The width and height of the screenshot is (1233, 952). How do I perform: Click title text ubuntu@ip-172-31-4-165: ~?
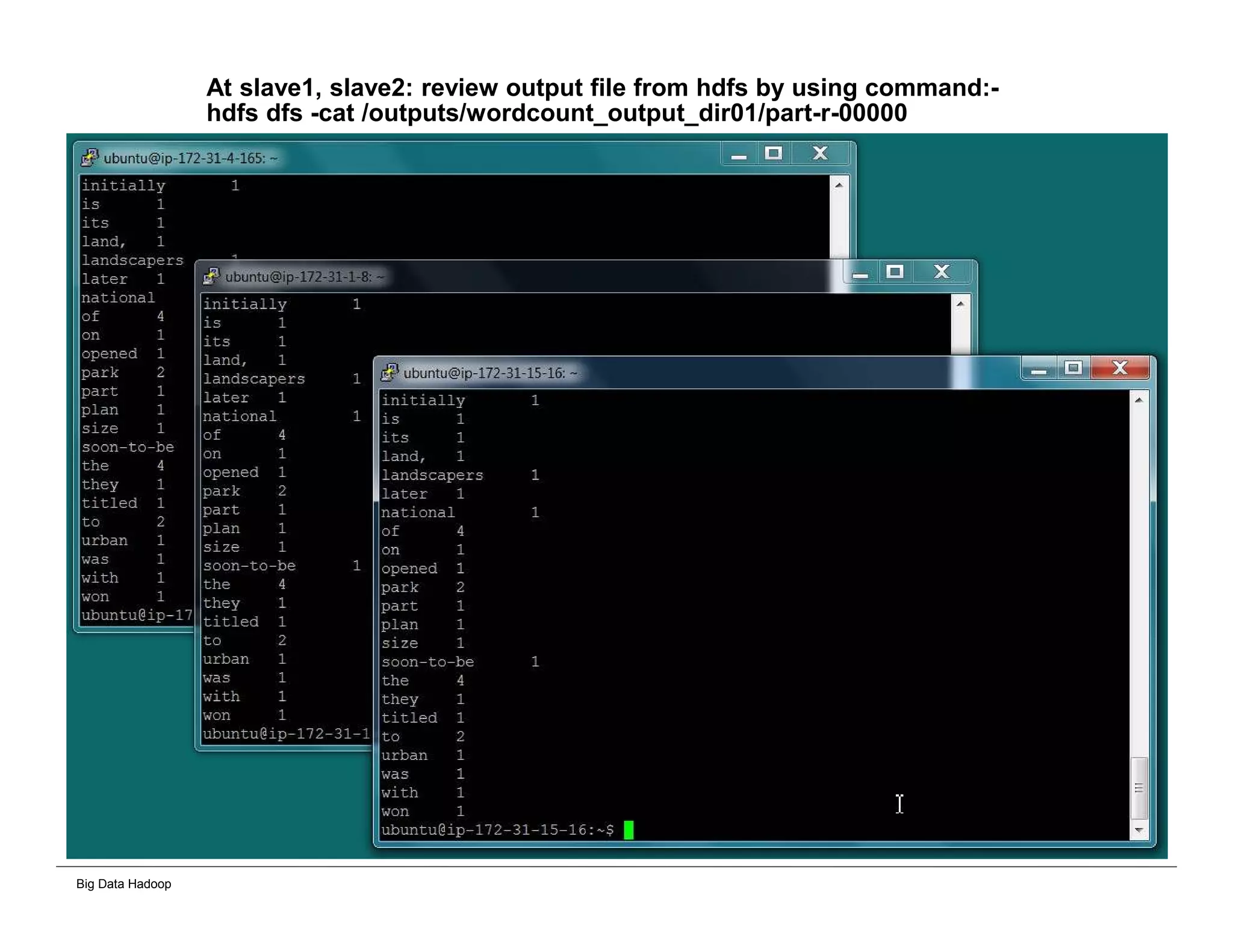pyautogui.click(x=191, y=158)
